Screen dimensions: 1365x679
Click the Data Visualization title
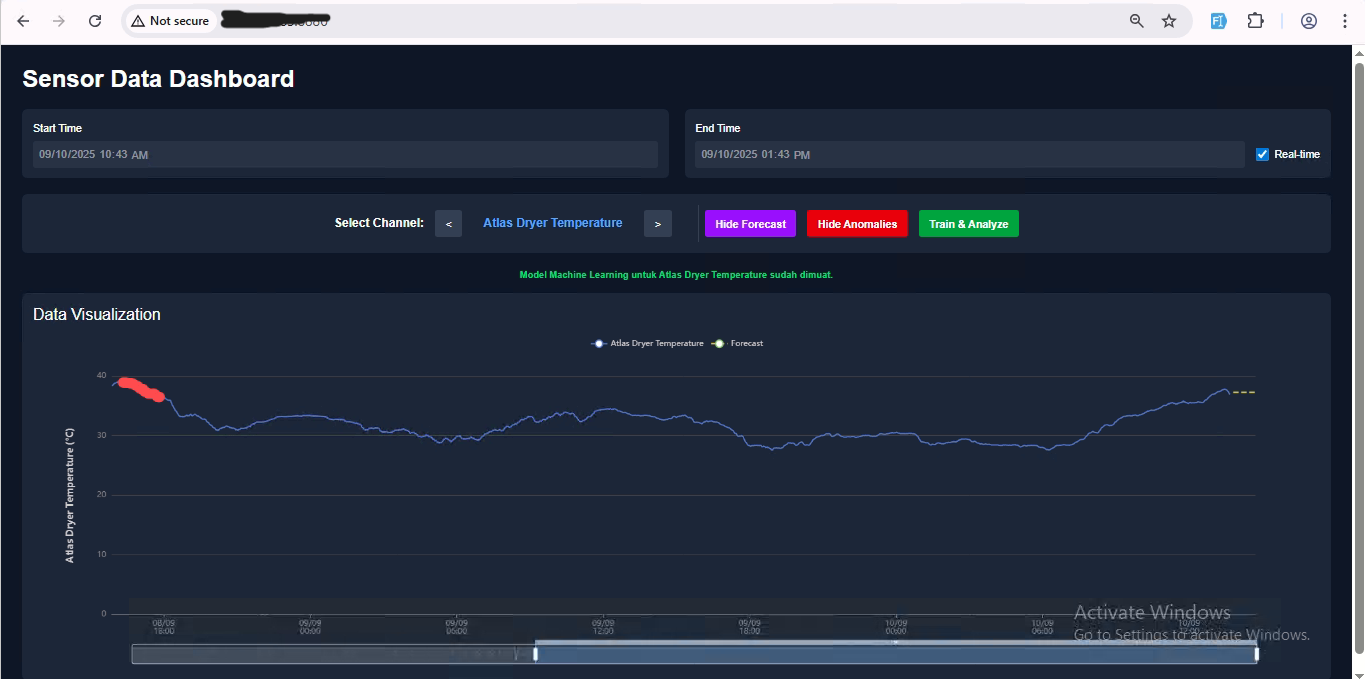coord(97,314)
